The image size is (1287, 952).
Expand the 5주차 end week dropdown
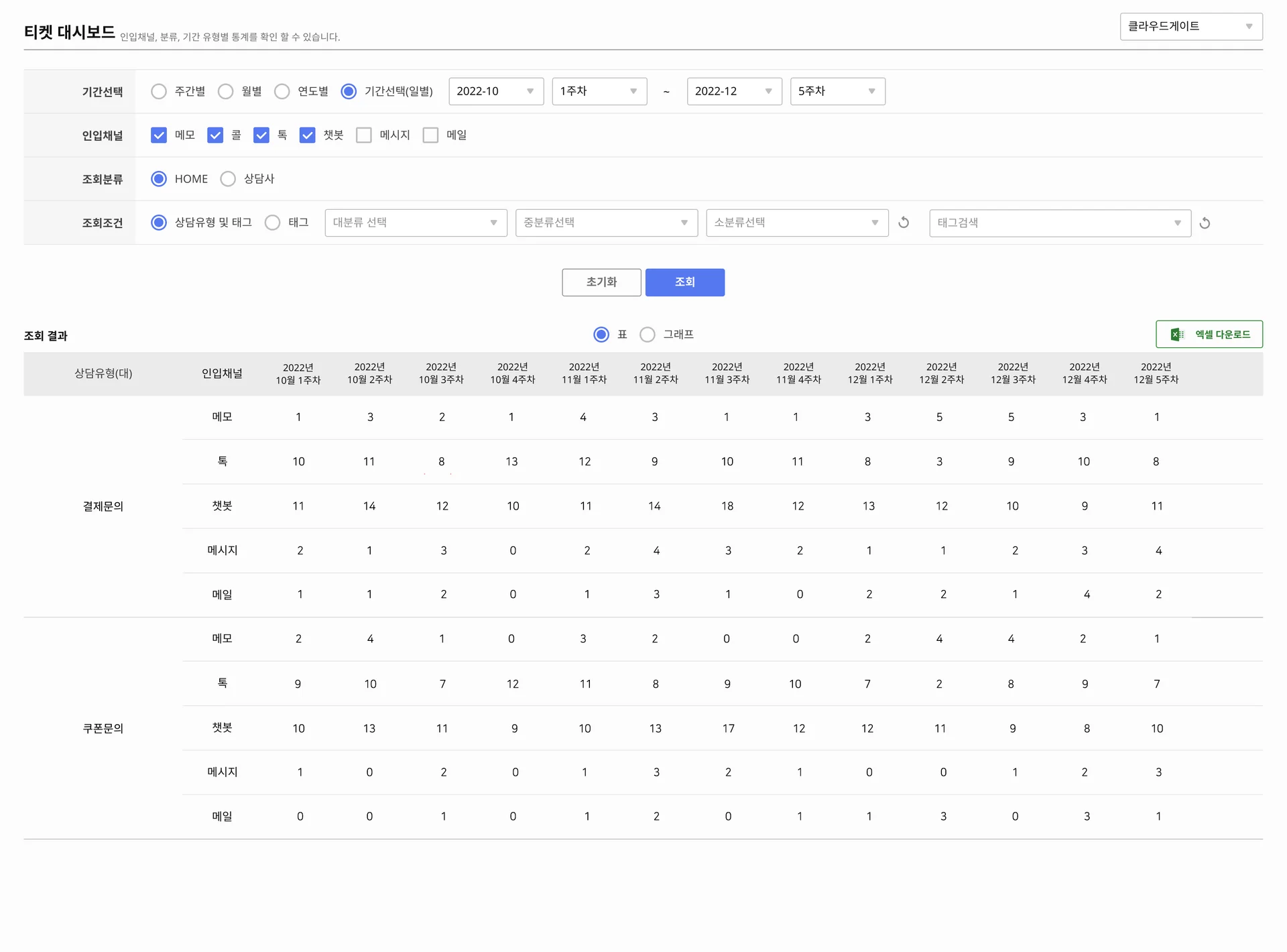point(837,91)
